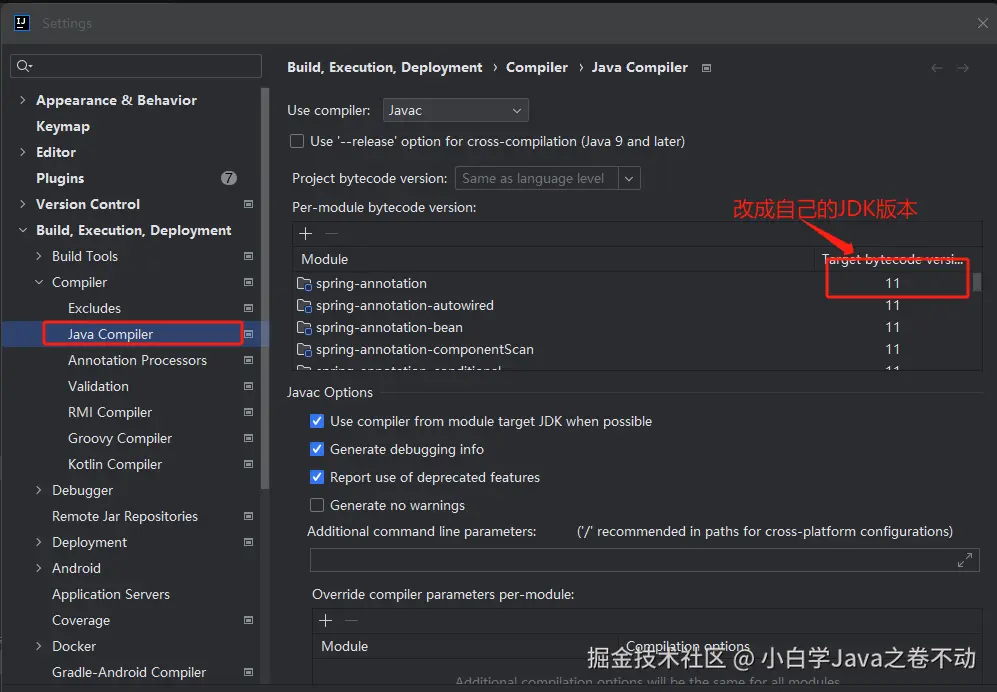The width and height of the screenshot is (997, 692).
Task: Select Excludes under Compiler
Action: click(x=94, y=308)
